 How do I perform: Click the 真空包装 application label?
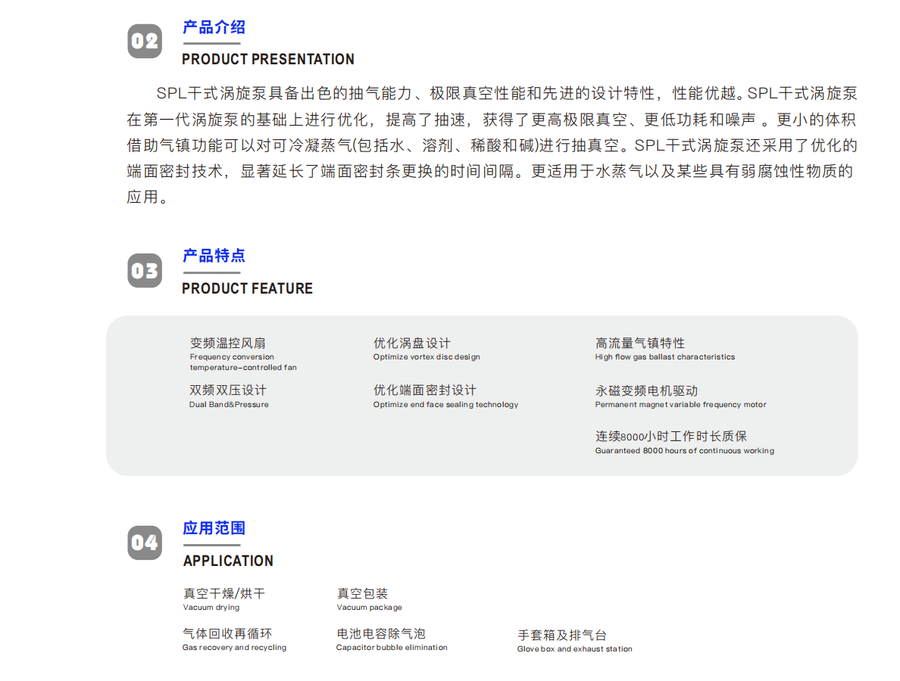(362, 594)
